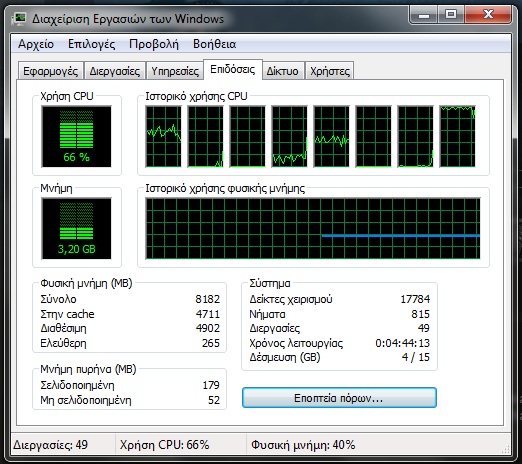The width and height of the screenshot is (522, 464).
Task: Click the fifth CPU core history graph
Action: (x=332, y=136)
